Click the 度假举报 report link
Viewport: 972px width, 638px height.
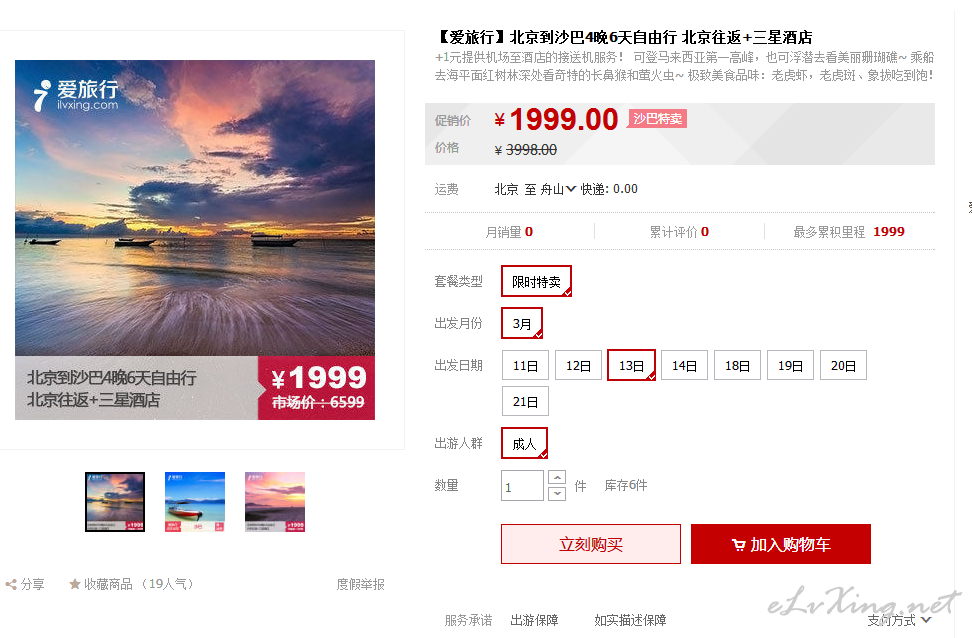click(360, 584)
